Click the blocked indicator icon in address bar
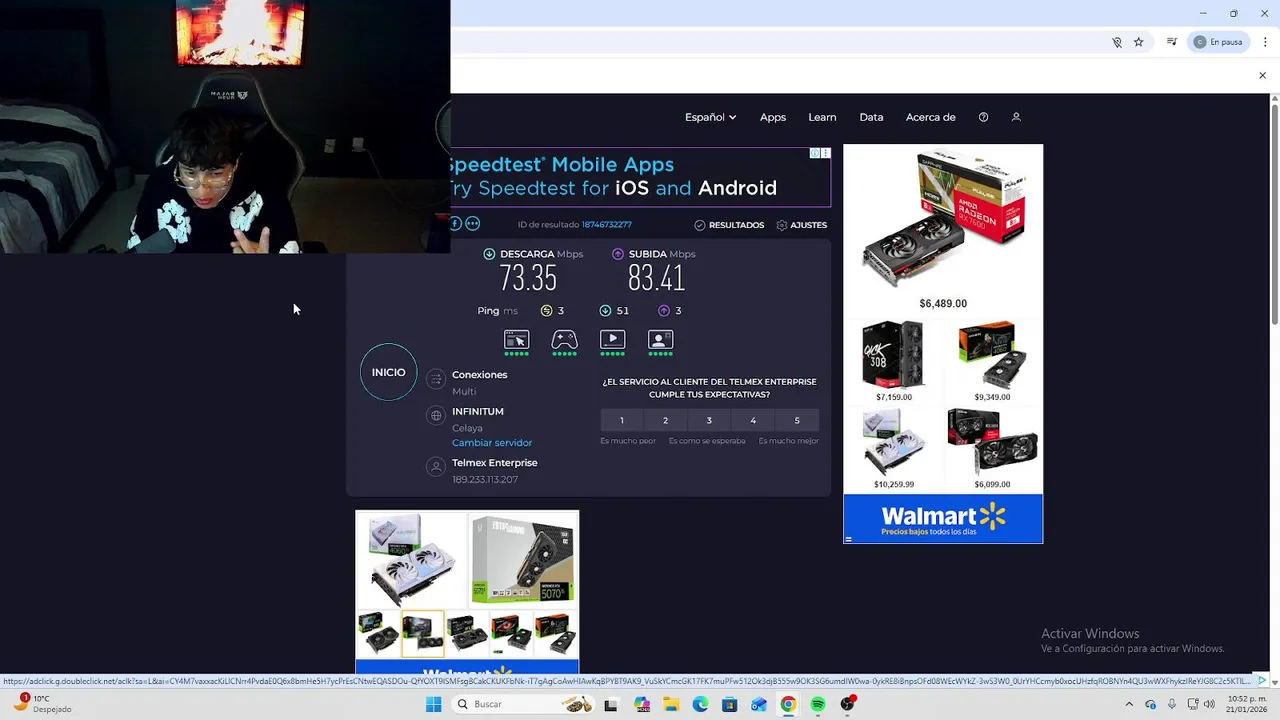1280x720 pixels. [1117, 42]
